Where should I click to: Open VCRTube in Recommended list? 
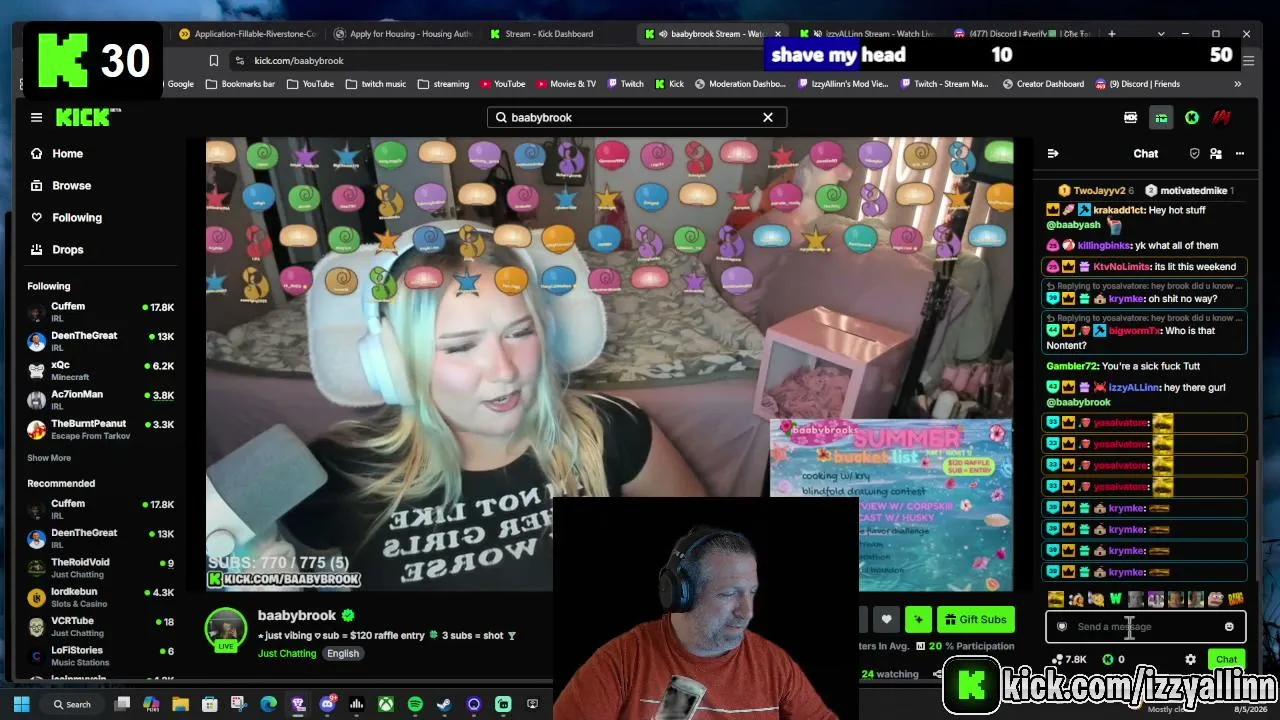pos(100,626)
